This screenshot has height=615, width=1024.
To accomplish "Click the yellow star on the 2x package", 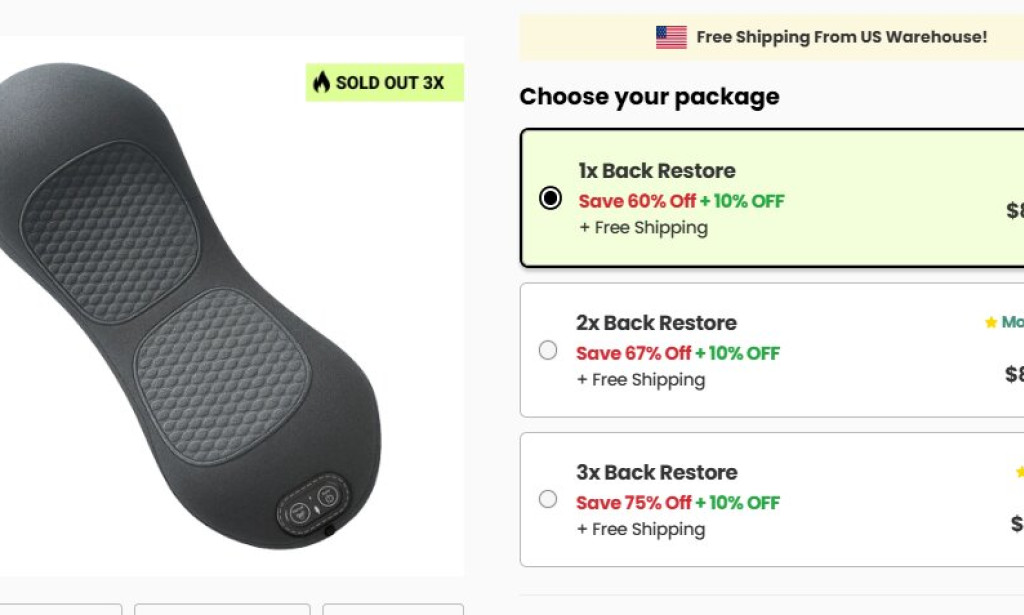I will (x=991, y=322).
